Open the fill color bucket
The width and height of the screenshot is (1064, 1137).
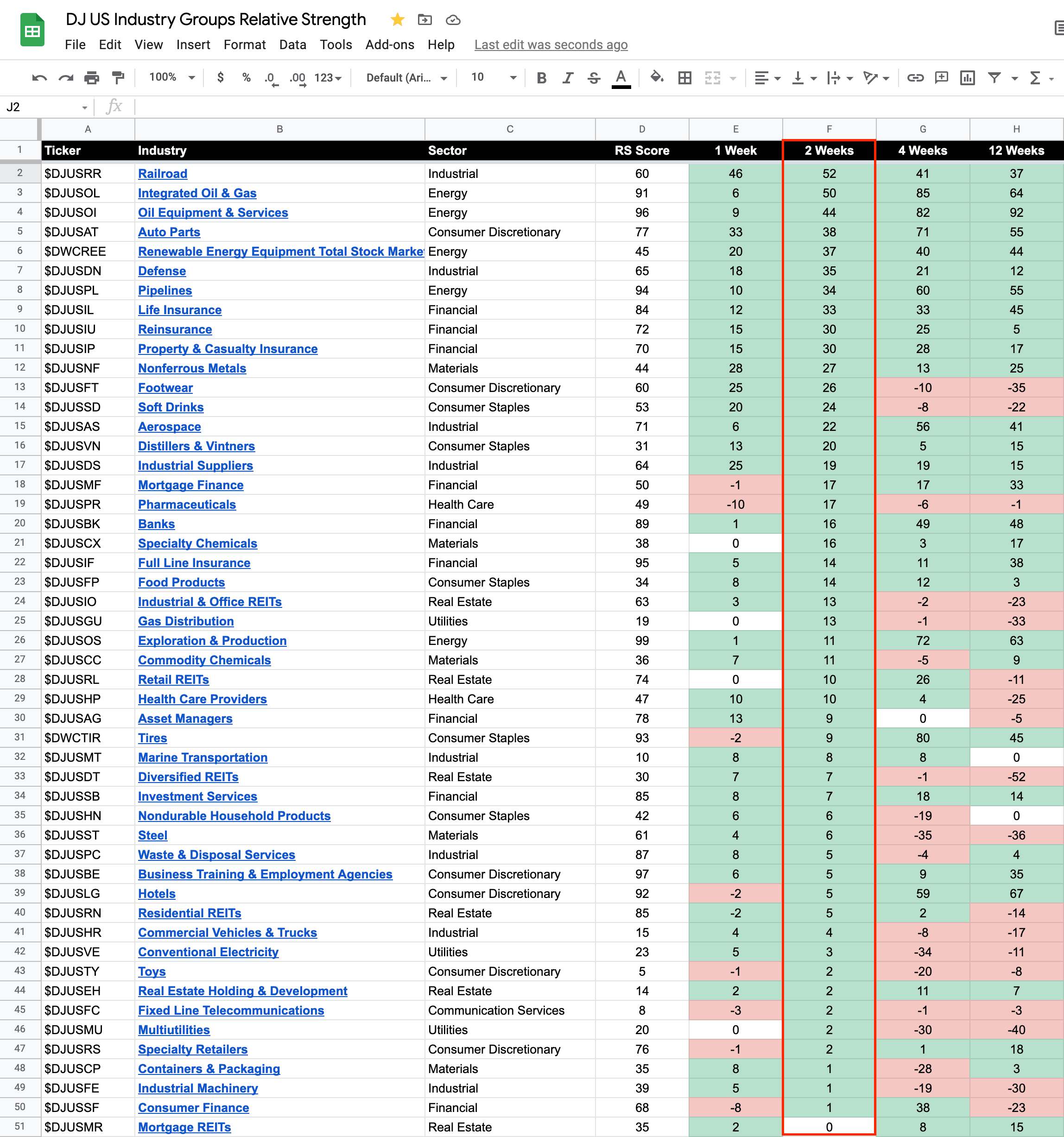click(657, 77)
